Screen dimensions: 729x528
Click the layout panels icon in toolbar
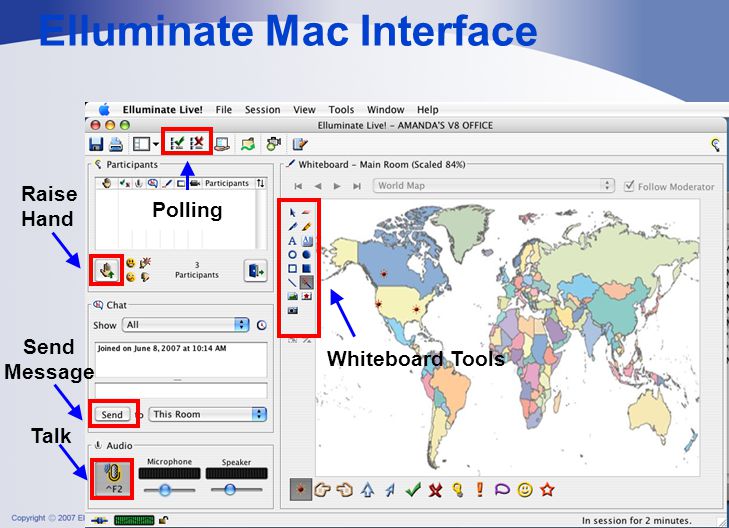pos(141,144)
